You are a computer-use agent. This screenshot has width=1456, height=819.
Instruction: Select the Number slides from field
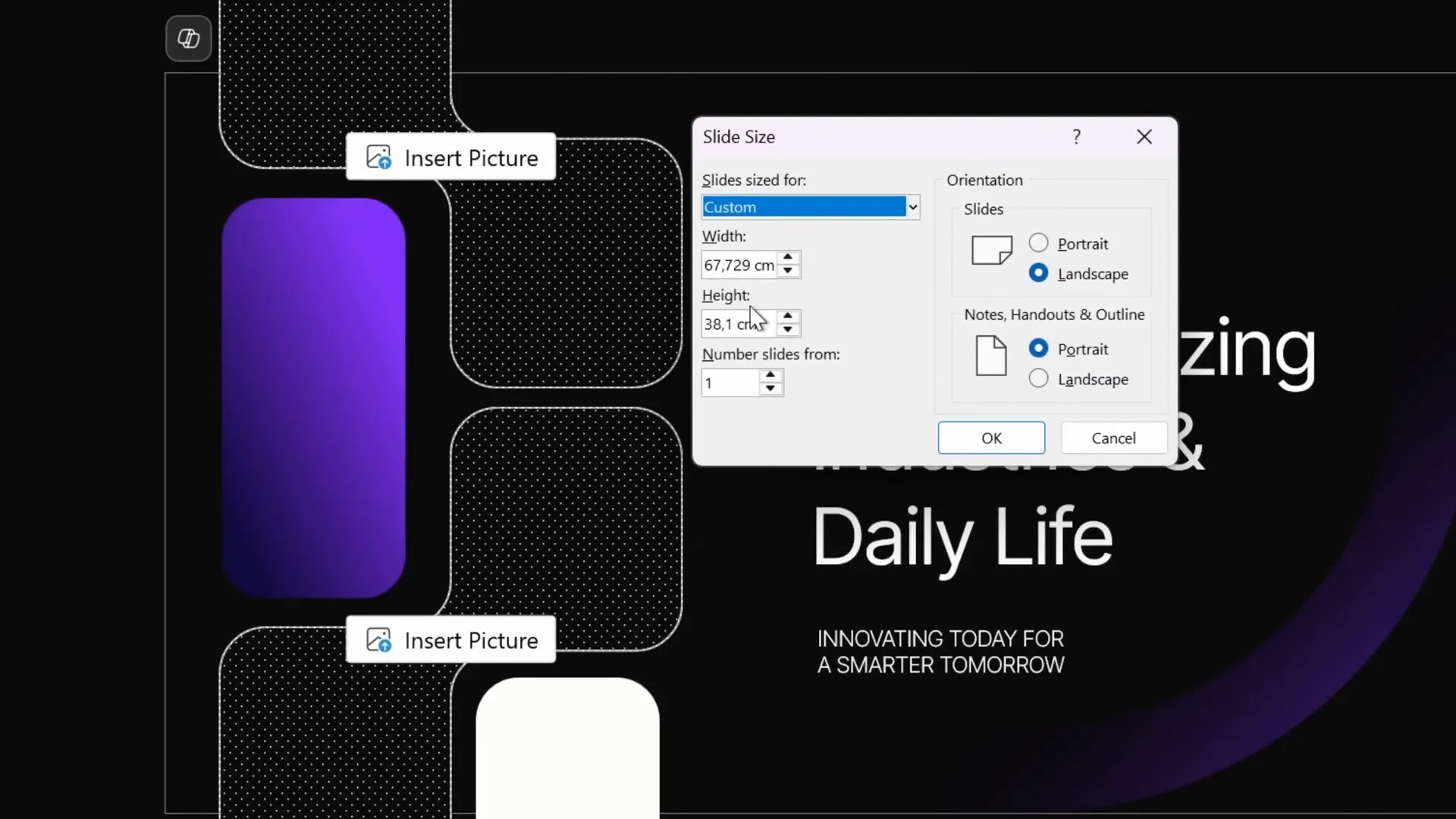728,383
